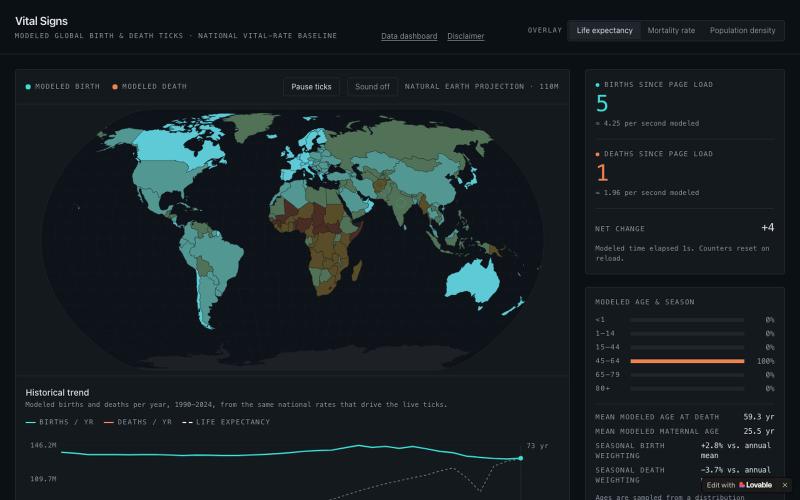The height and width of the screenshot is (500, 800).
Task: Click the 146.2M axis label
Action: pos(43,445)
